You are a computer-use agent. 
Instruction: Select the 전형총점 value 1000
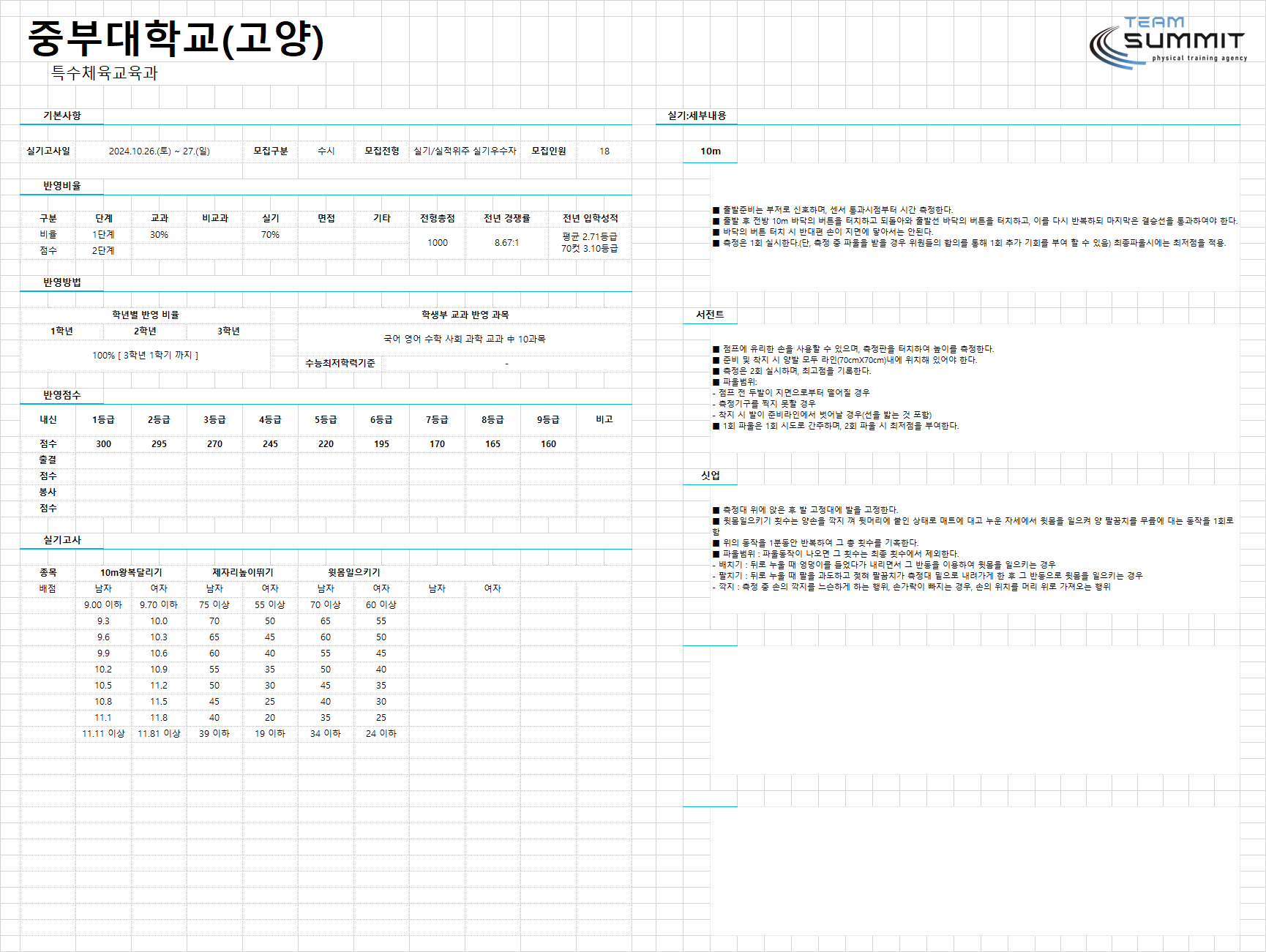coord(438,242)
